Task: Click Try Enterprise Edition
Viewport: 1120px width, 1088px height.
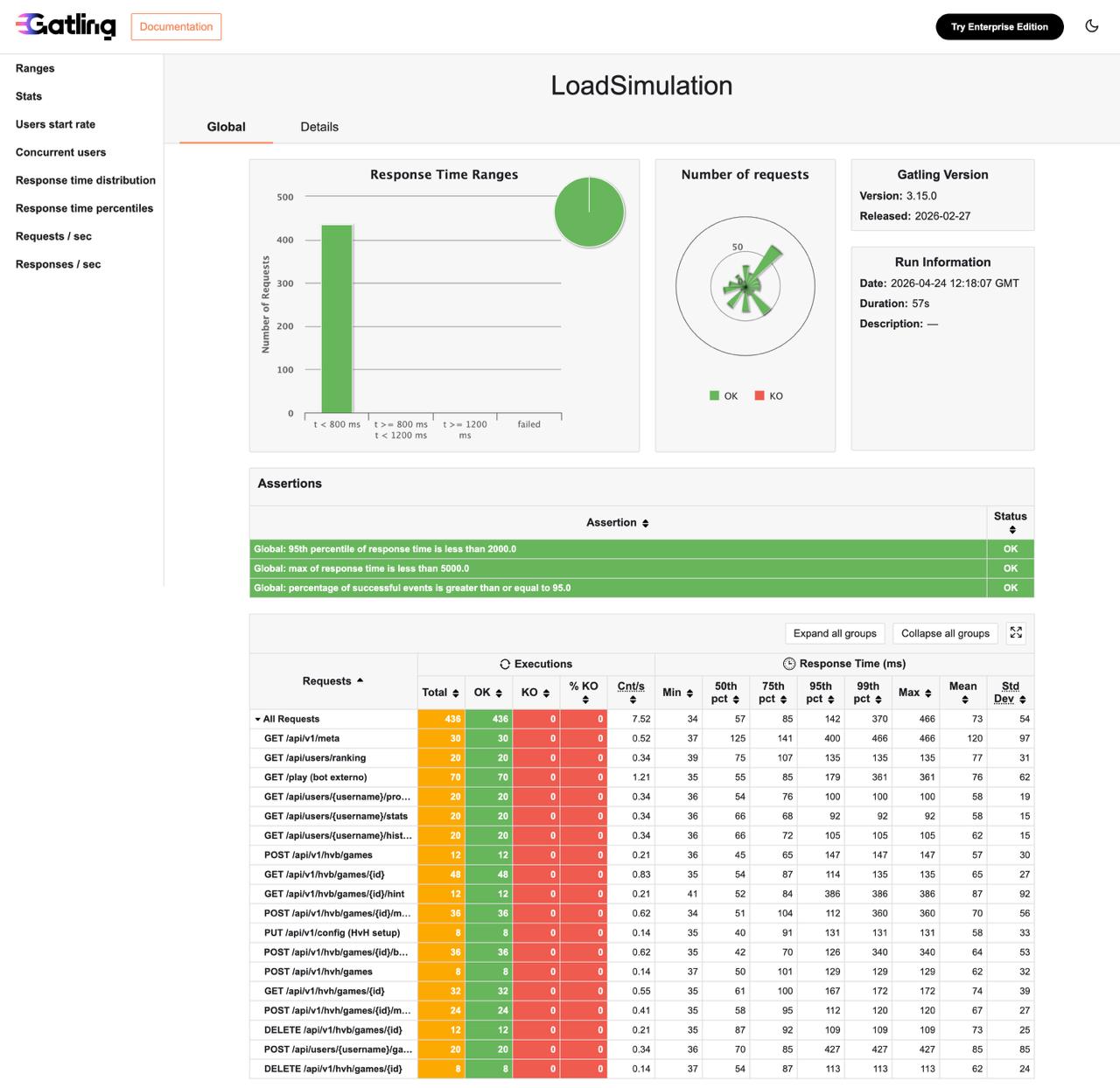Action: (999, 26)
